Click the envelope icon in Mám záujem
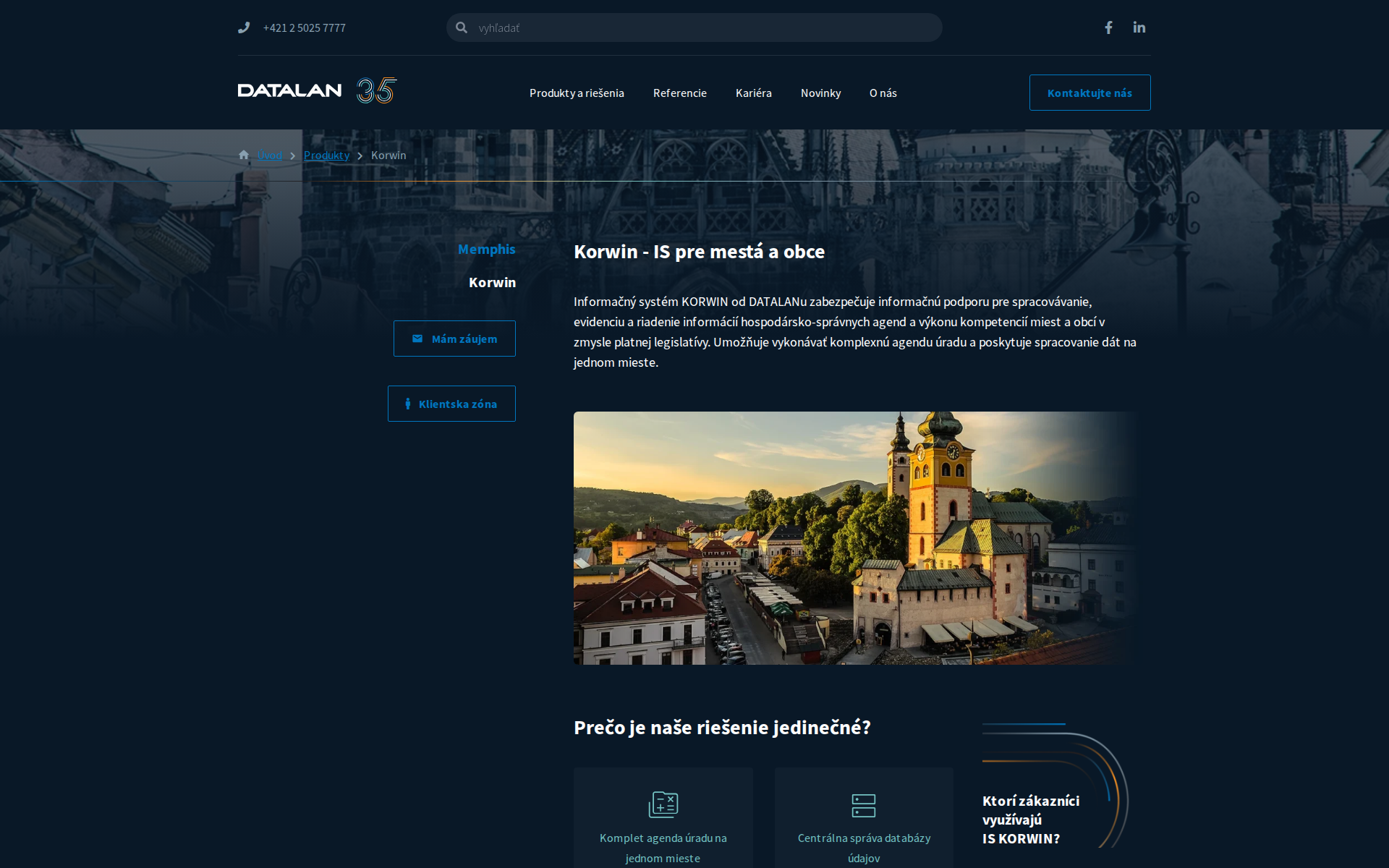1389x868 pixels. click(x=417, y=338)
